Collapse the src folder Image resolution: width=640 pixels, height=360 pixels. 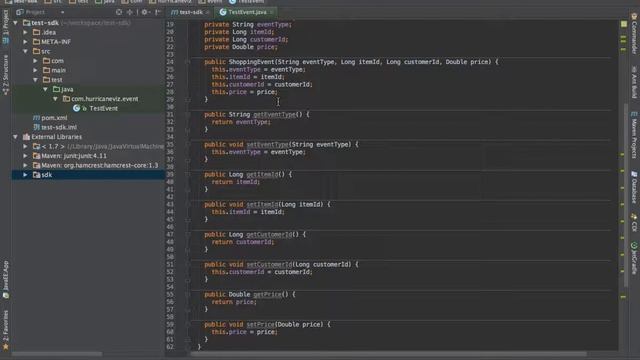(25, 51)
